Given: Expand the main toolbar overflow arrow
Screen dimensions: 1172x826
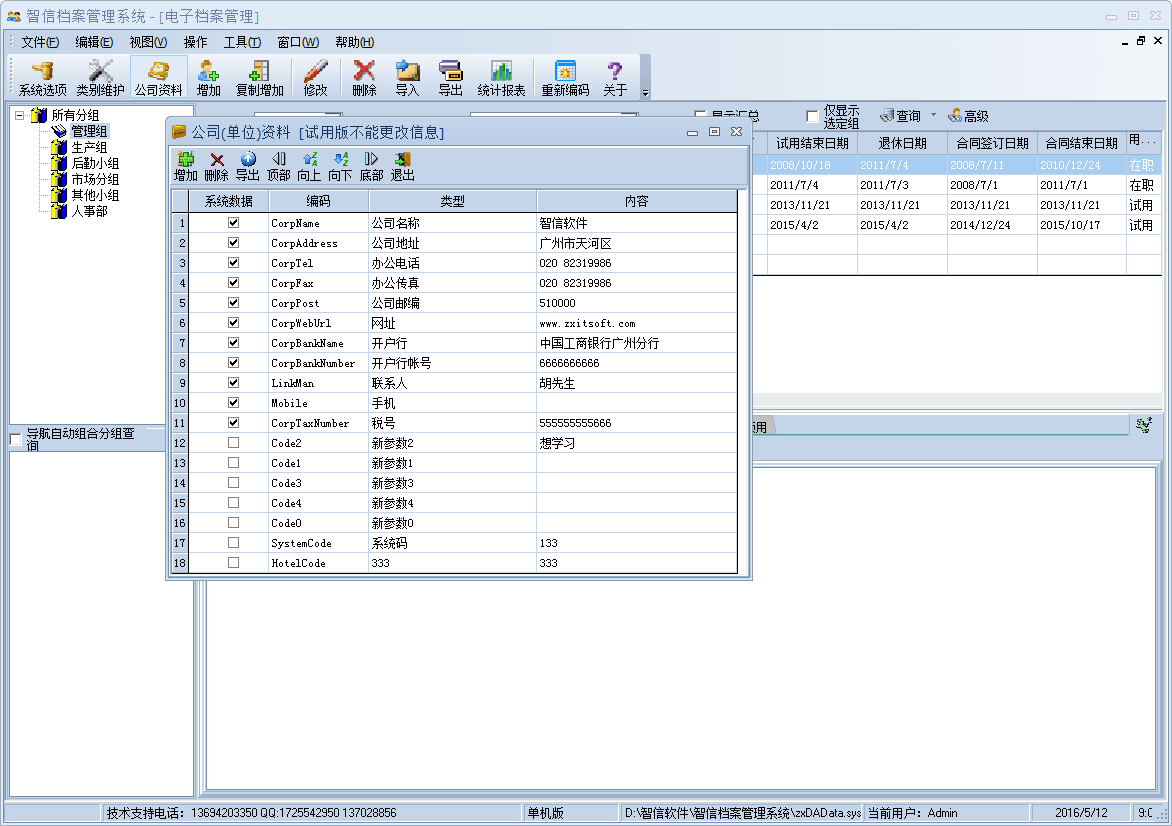Looking at the screenshot, I should point(645,93).
